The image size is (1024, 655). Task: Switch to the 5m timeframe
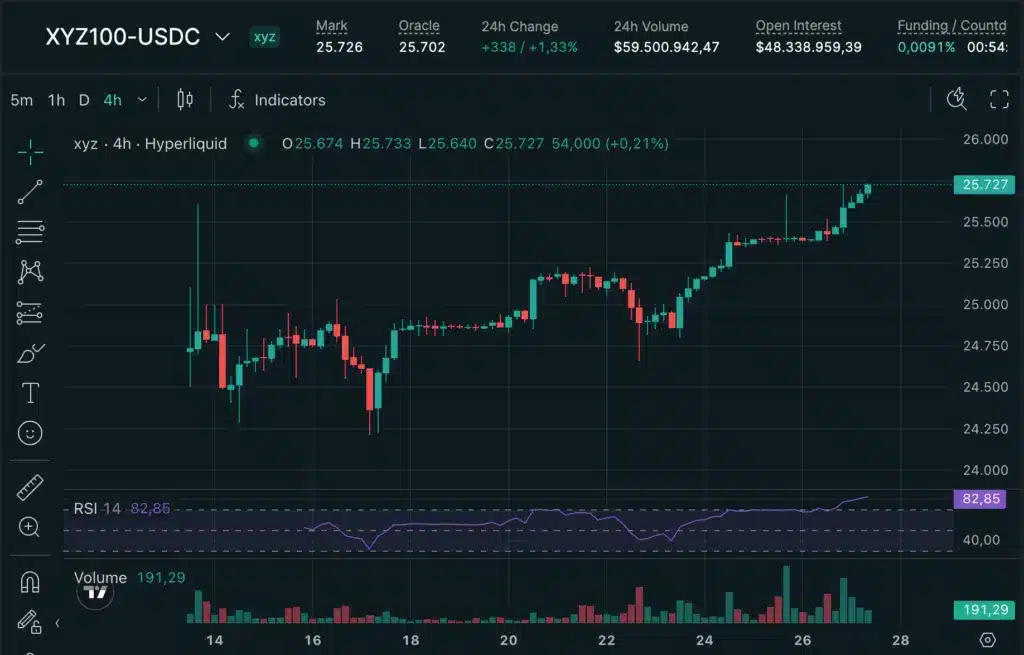pos(19,100)
